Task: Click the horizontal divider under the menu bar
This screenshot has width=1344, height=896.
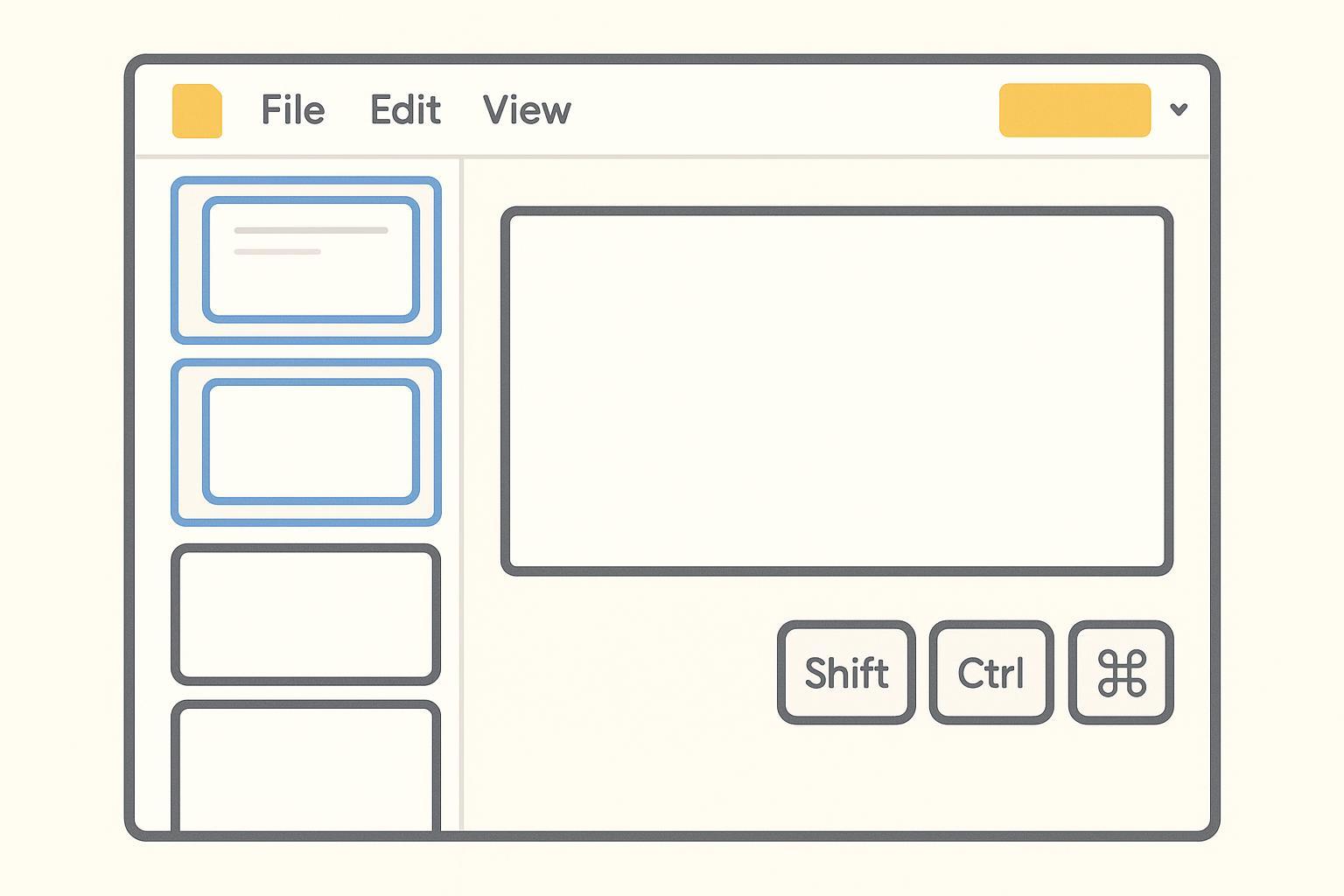Action: [x=672, y=157]
